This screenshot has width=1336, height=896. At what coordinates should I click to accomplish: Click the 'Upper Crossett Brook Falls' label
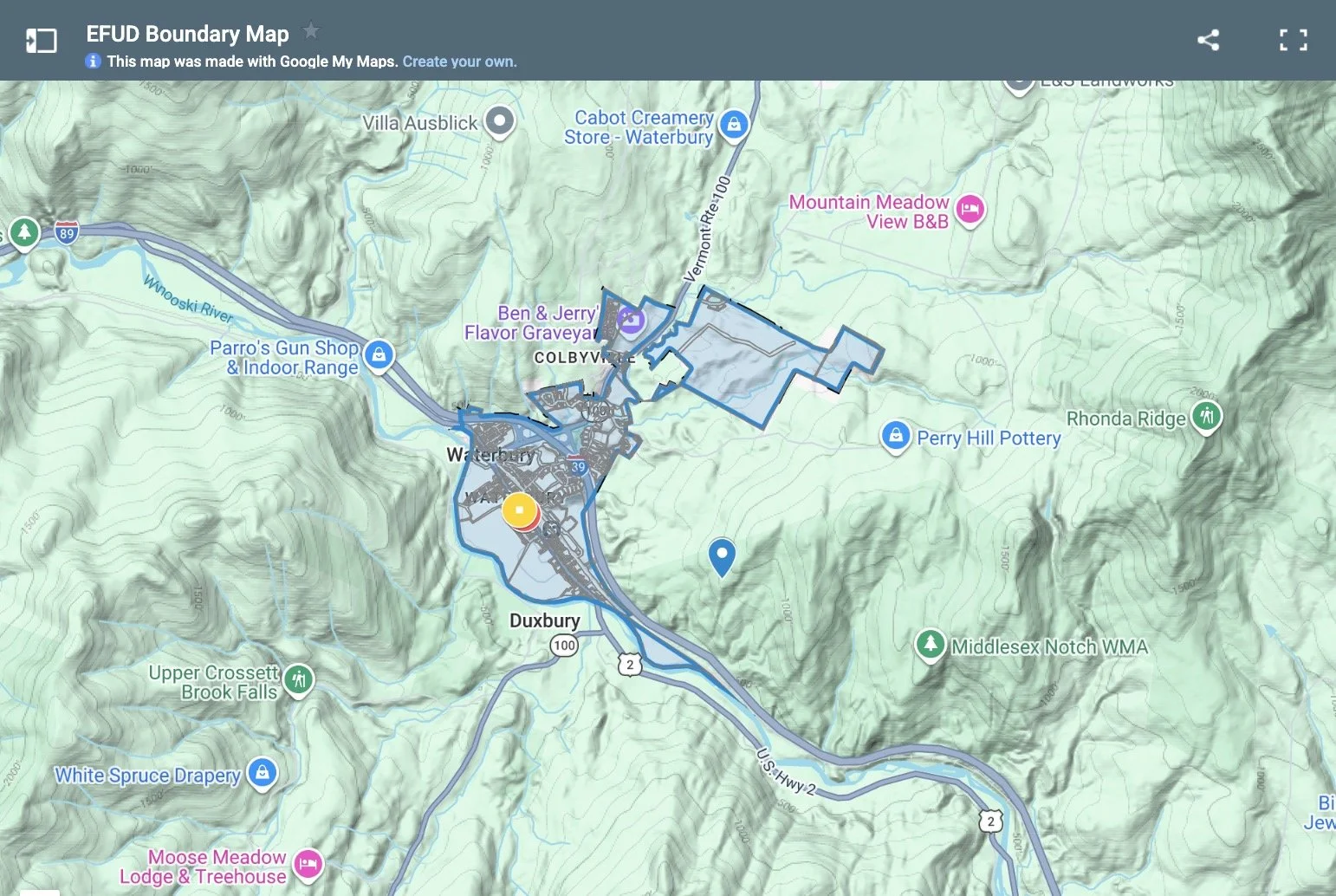pos(213,683)
